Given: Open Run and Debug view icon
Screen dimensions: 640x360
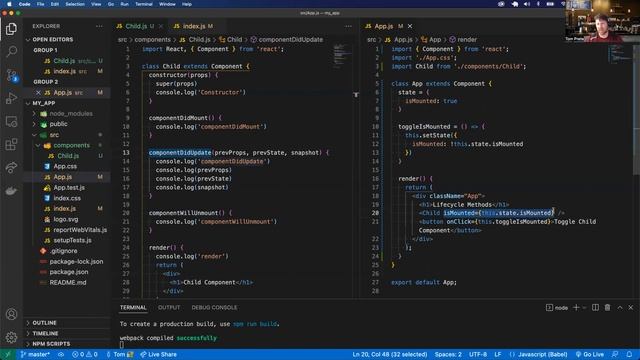Looking at the screenshot, I should pos(11,98).
